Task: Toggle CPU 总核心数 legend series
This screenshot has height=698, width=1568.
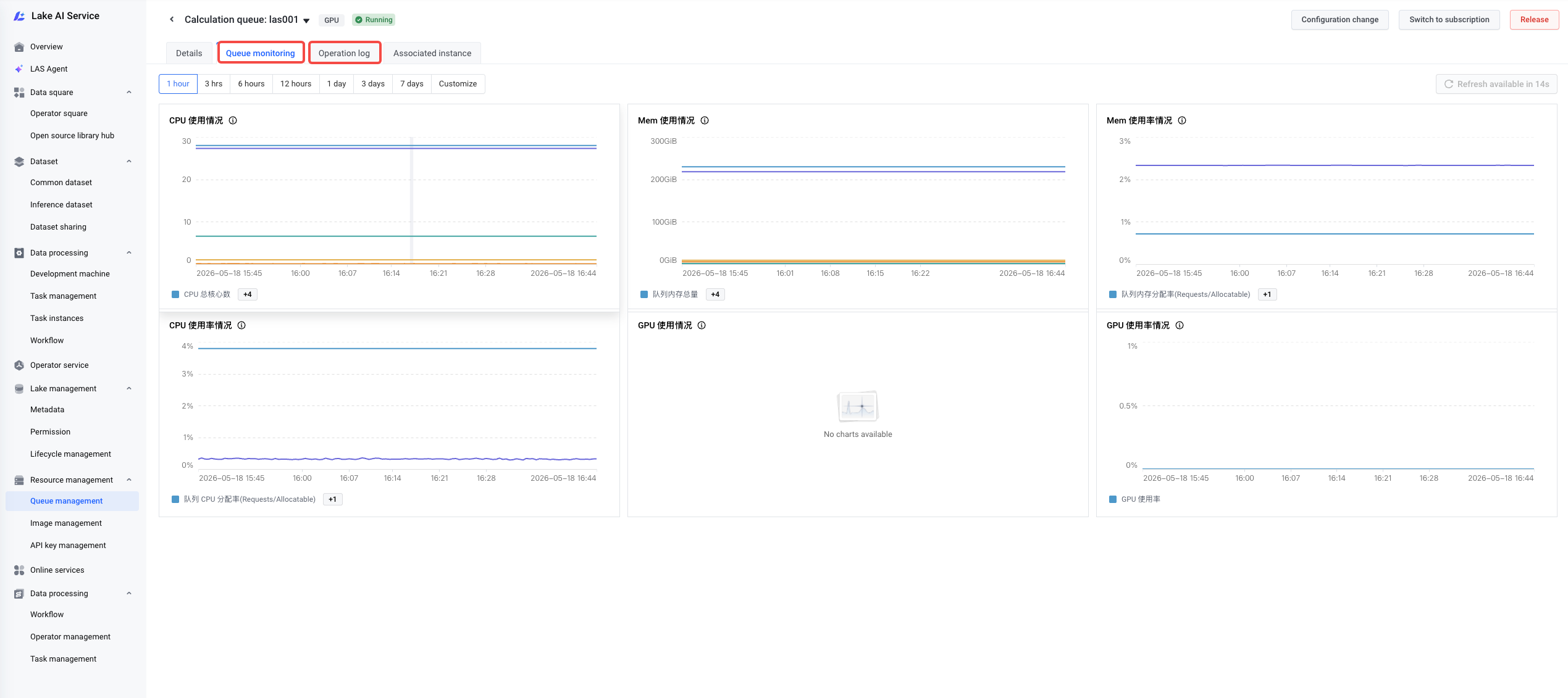Action: pyautogui.click(x=201, y=295)
